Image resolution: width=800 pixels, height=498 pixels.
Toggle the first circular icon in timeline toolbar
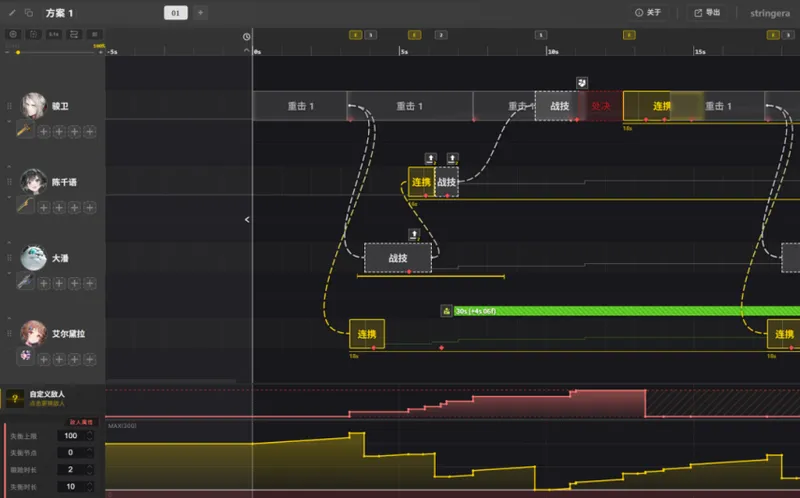point(13,34)
